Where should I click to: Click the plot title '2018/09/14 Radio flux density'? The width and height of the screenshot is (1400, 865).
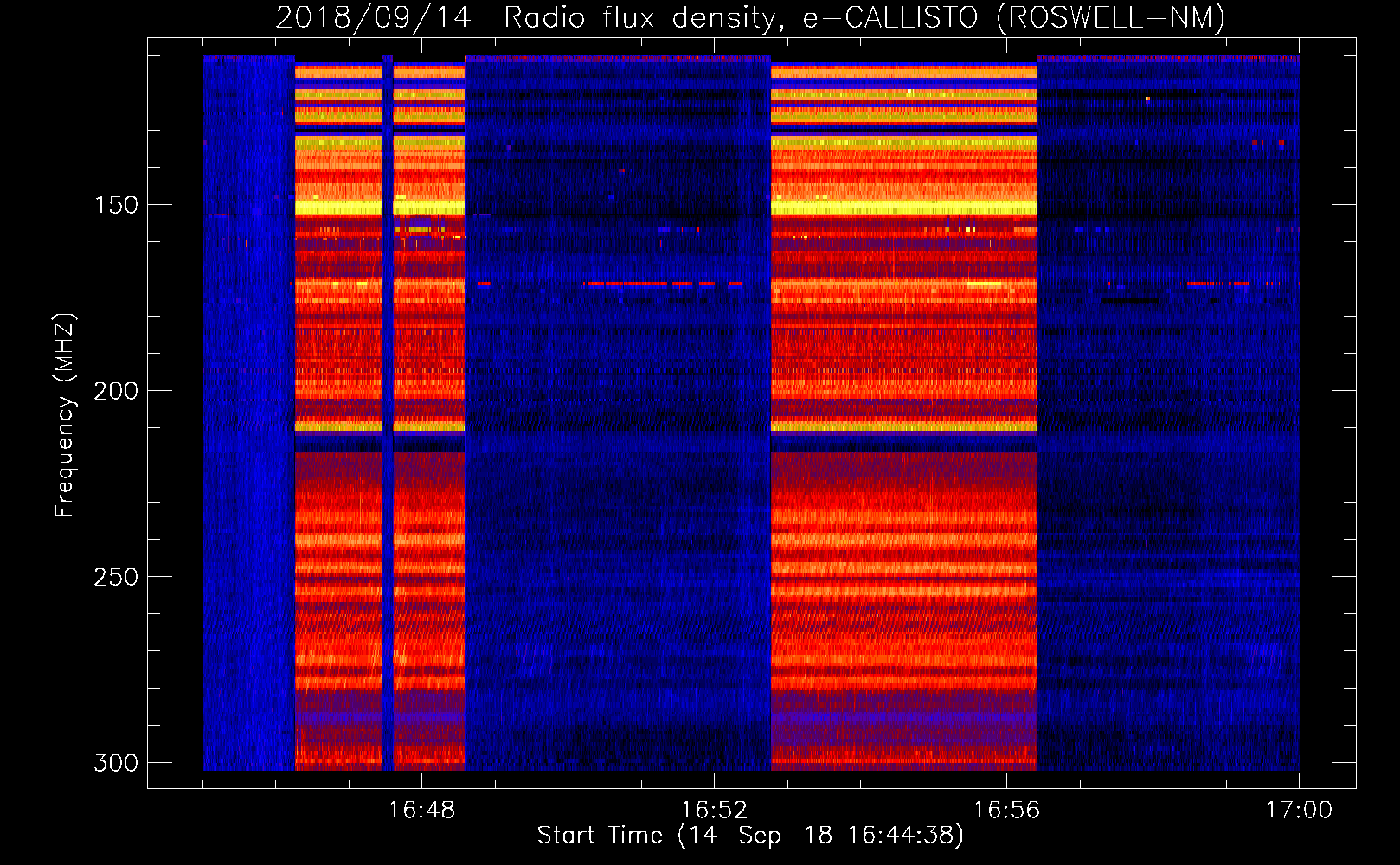point(530,18)
